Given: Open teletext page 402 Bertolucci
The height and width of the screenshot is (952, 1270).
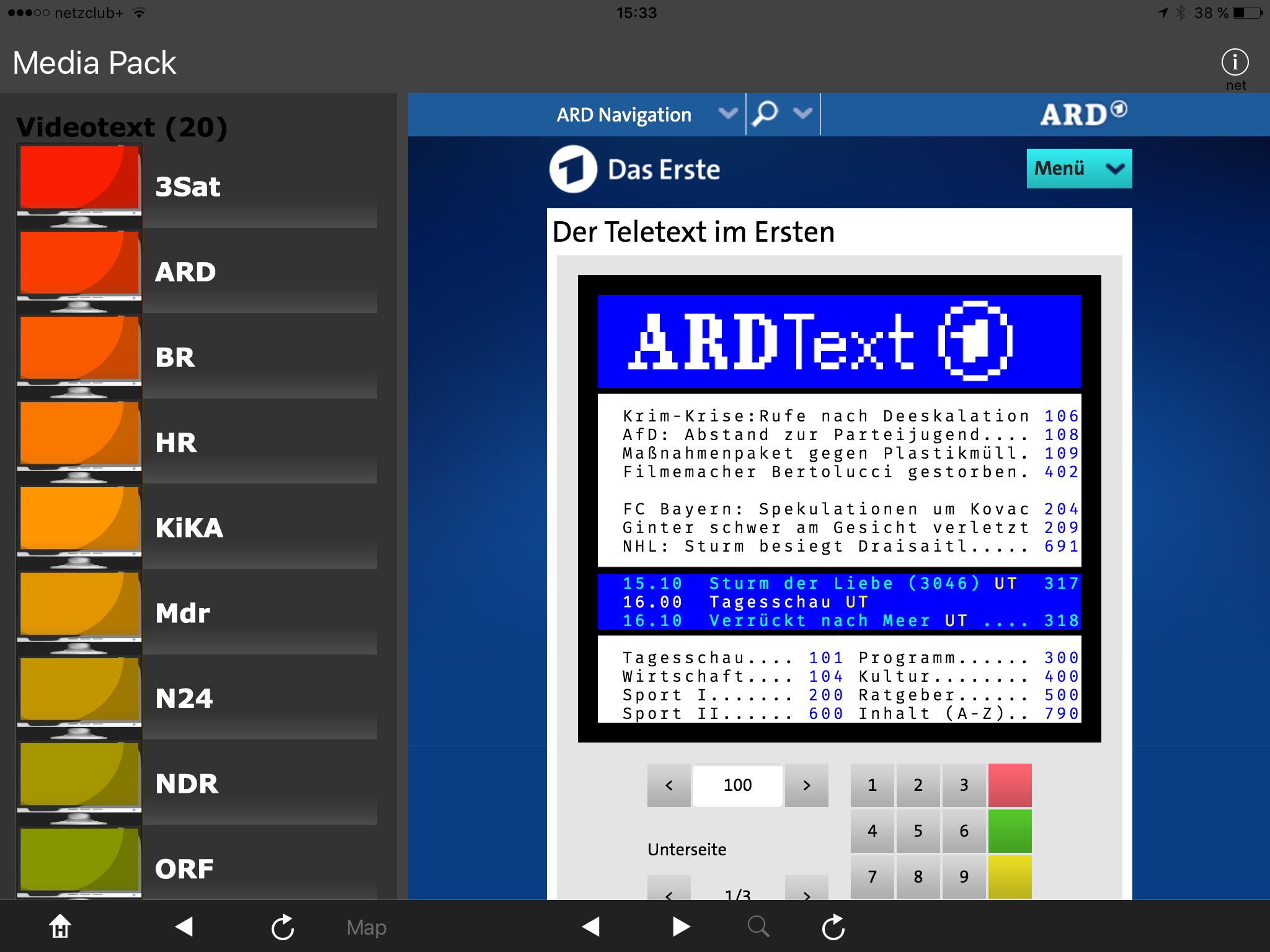Looking at the screenshot, I should [x=1061, y=472].
